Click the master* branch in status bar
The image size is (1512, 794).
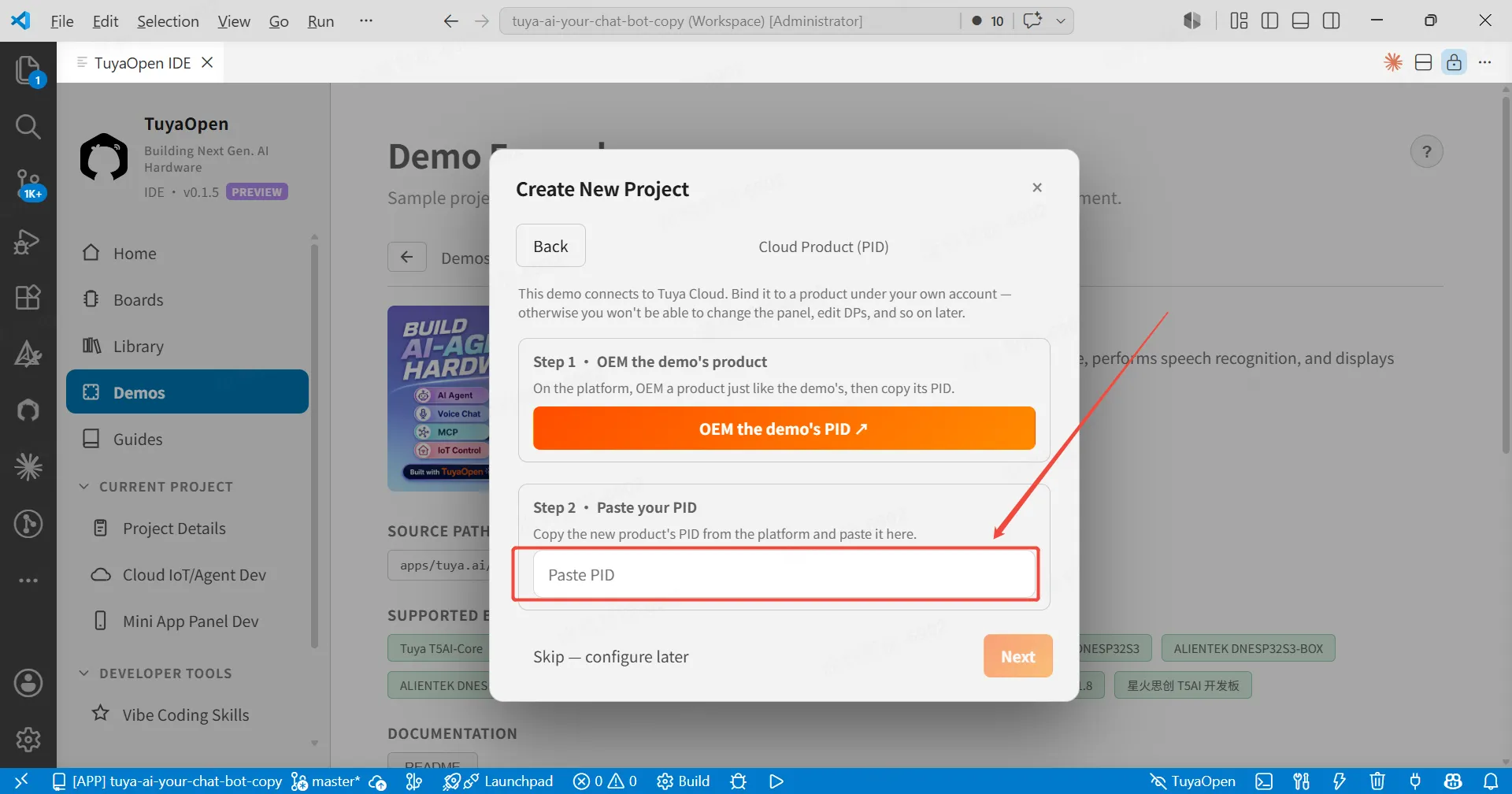point(326,781)
